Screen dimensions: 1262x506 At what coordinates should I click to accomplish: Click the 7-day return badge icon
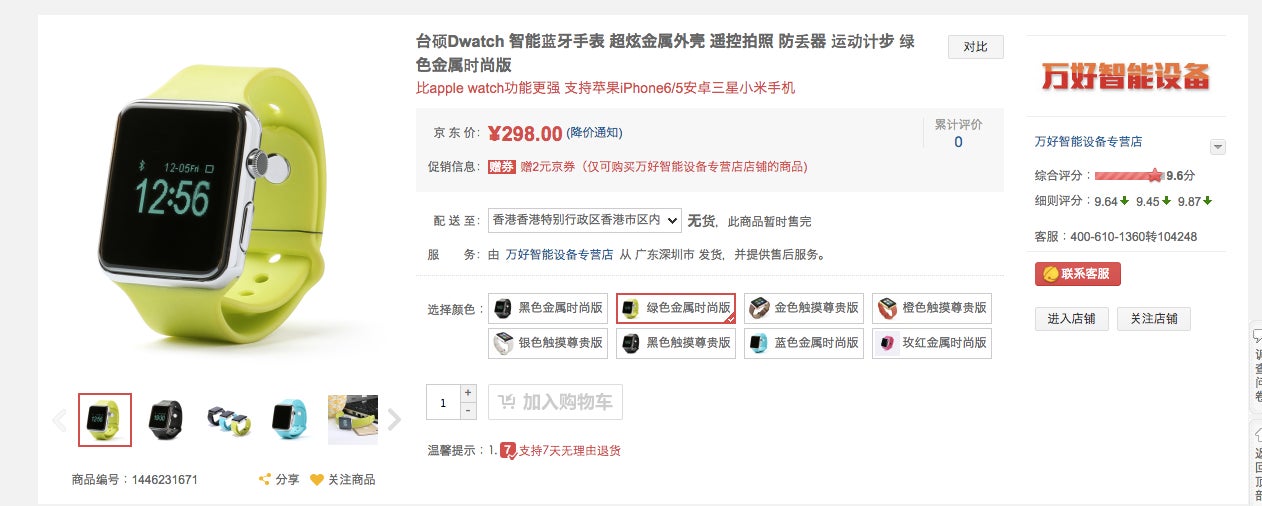(508, 451)
